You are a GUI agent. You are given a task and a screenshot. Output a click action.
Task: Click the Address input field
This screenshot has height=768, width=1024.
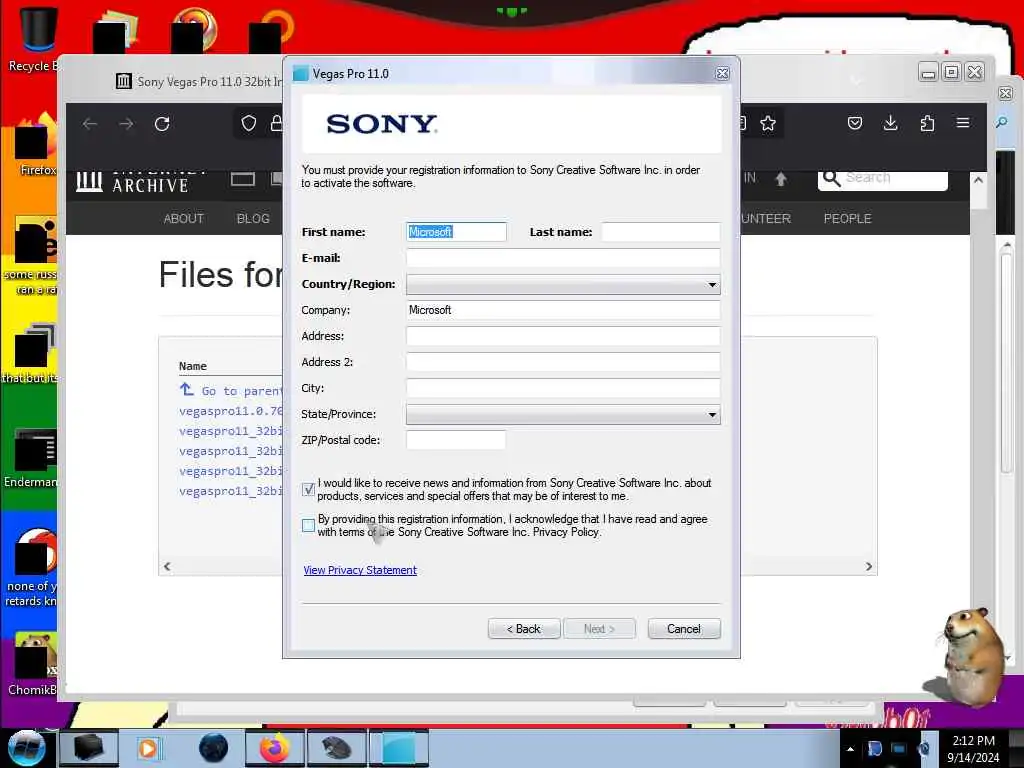(x=563, y=336)
